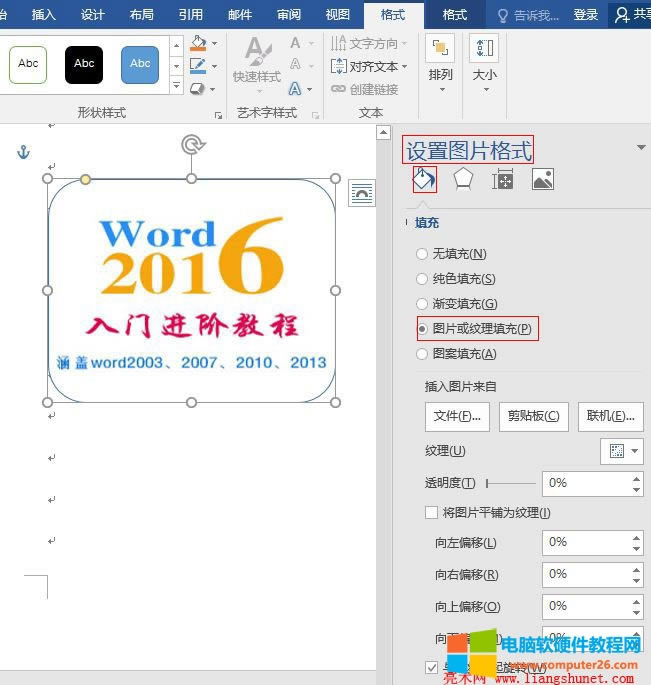The width and height of the screenshot is (651, 685).
Task: Select the 无填充(N) radio option
Action: pos(422,254)
